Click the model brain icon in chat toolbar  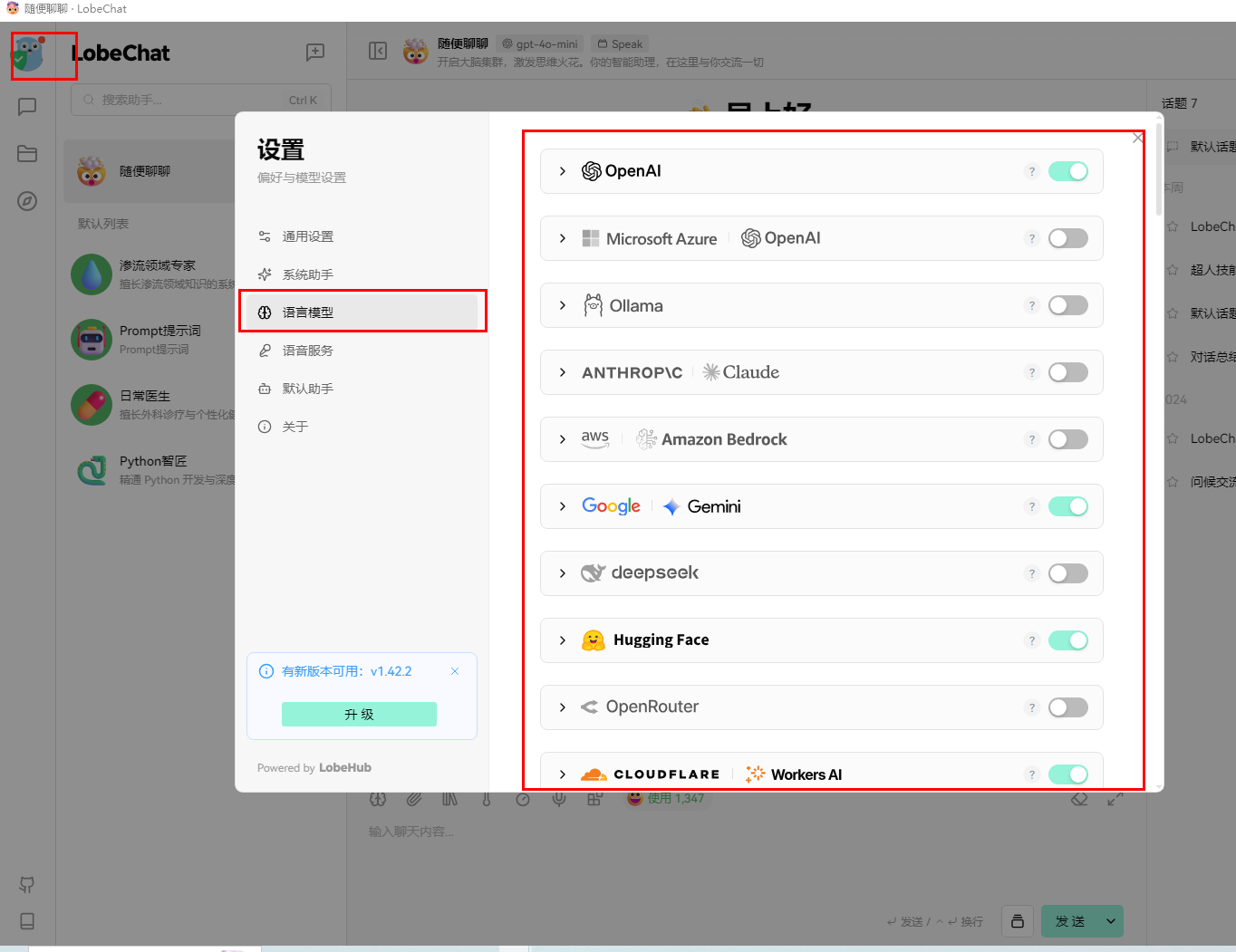tap(378, 799)
